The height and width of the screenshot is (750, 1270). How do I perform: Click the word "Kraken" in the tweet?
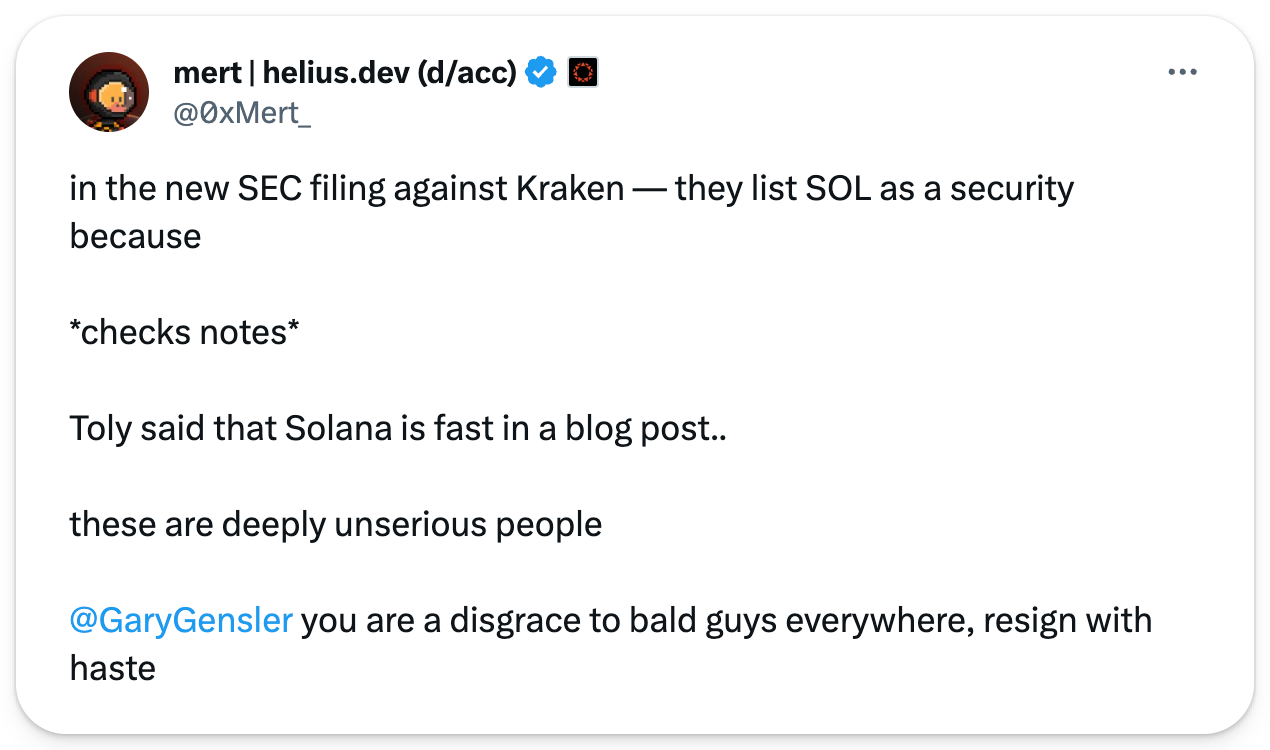(x=569, y=188)
